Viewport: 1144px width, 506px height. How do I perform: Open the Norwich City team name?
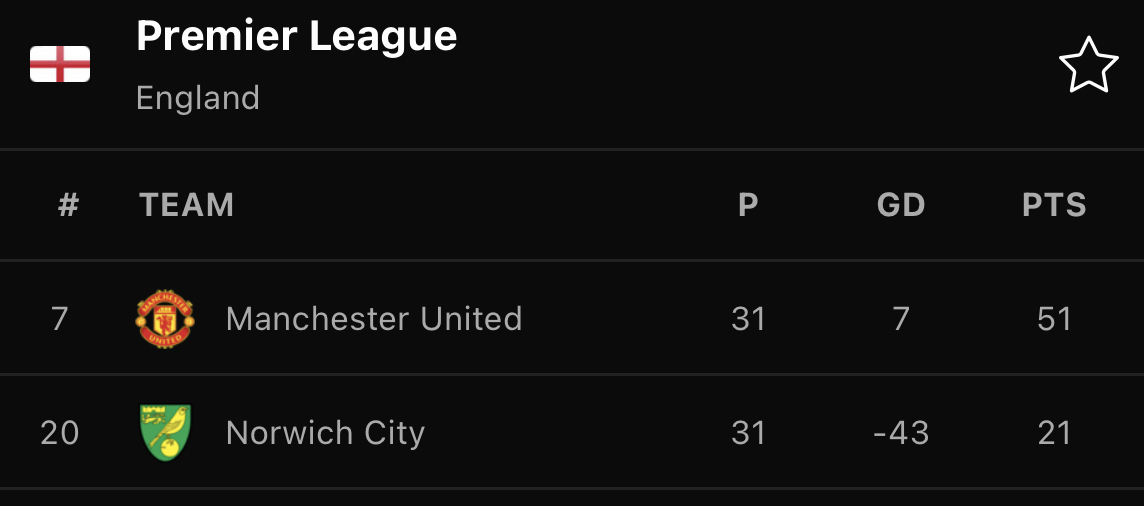coord(325,432)
